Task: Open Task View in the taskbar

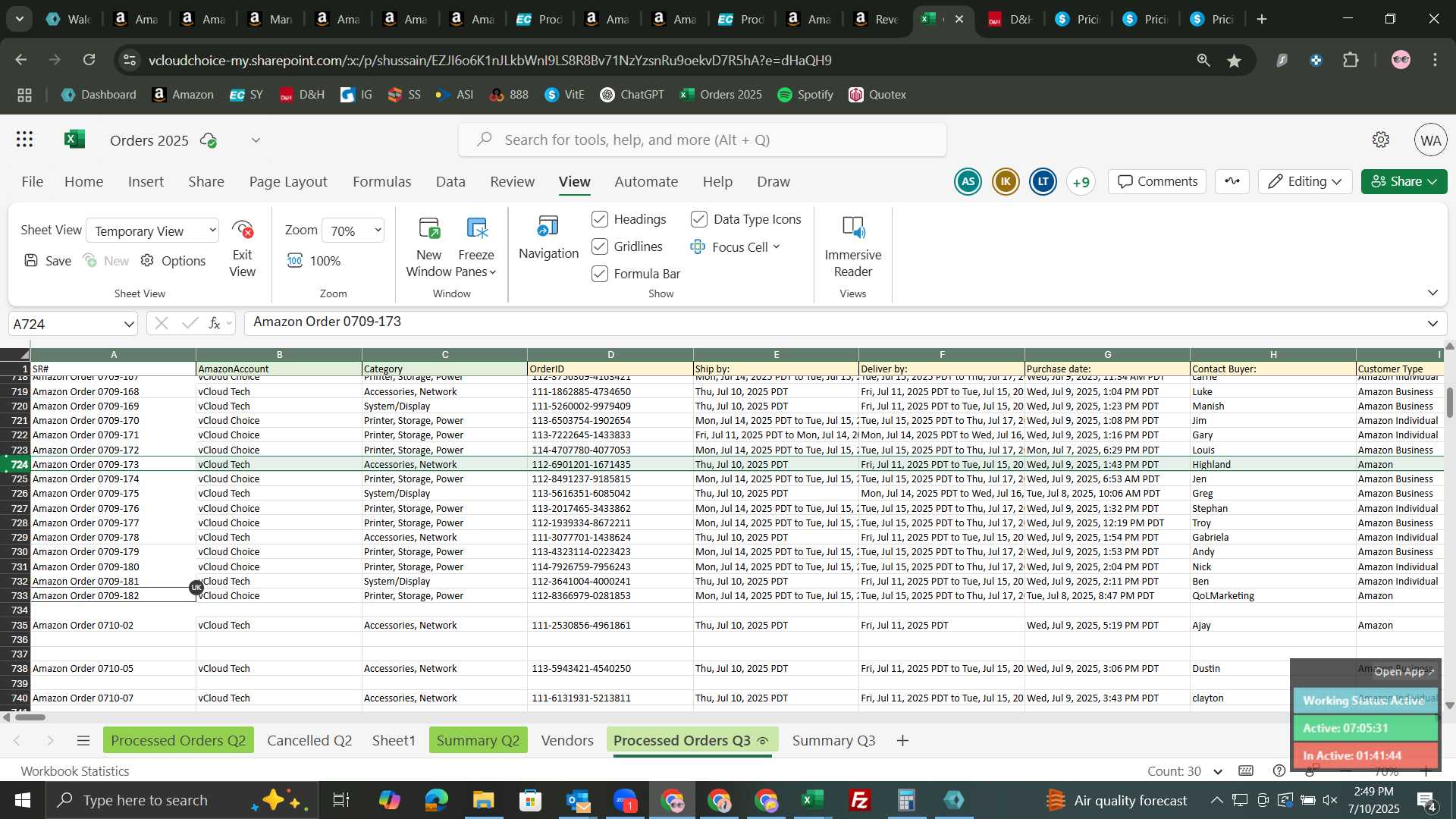Action: (x=341, y=800)
